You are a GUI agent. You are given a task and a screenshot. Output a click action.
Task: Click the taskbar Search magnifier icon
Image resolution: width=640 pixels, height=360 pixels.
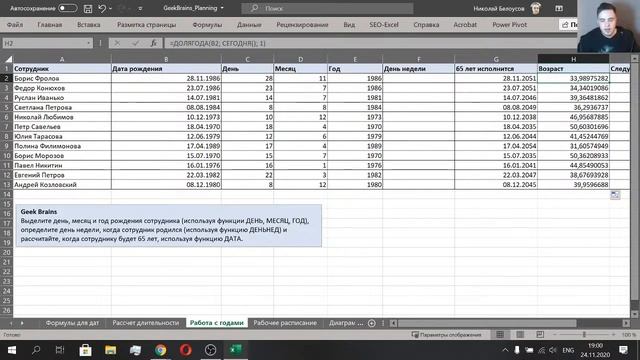click(36, 350)
